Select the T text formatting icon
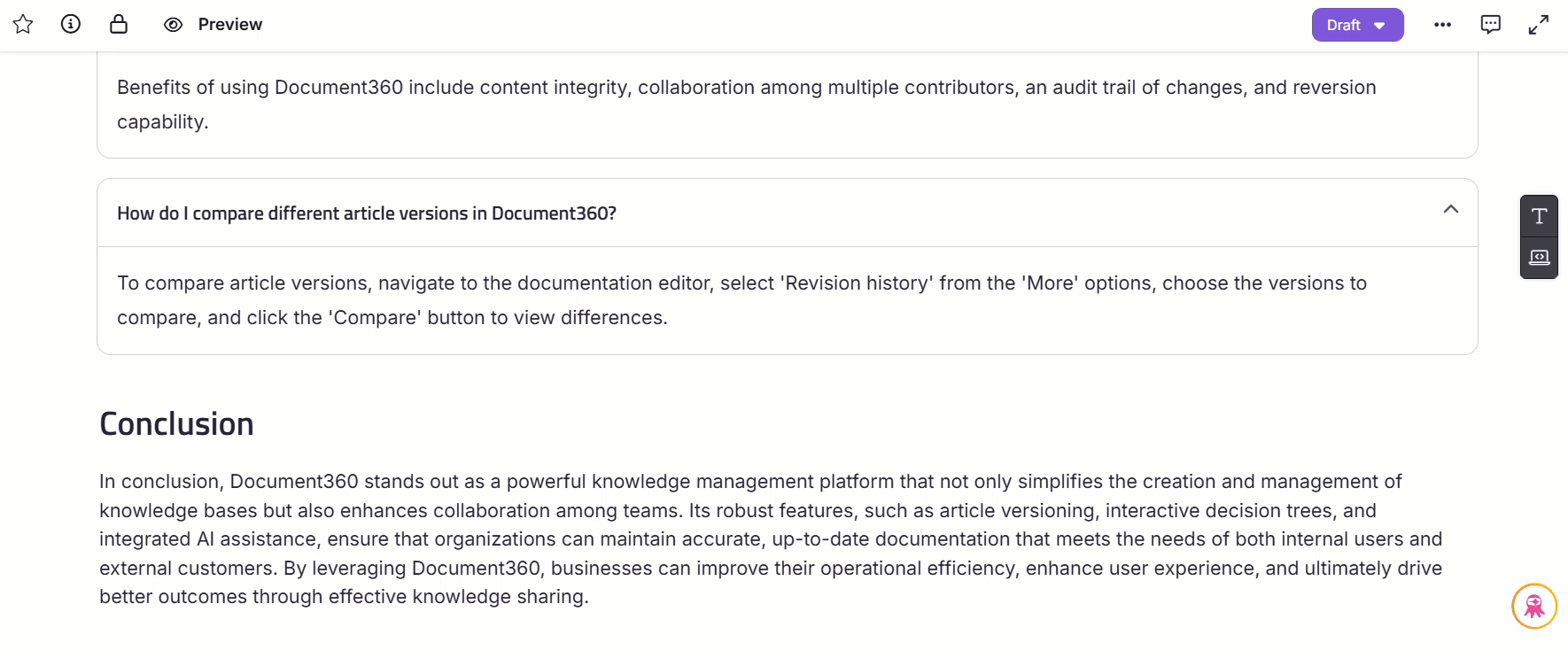Screen dimensions: 1568x666 pos(1539,216)
